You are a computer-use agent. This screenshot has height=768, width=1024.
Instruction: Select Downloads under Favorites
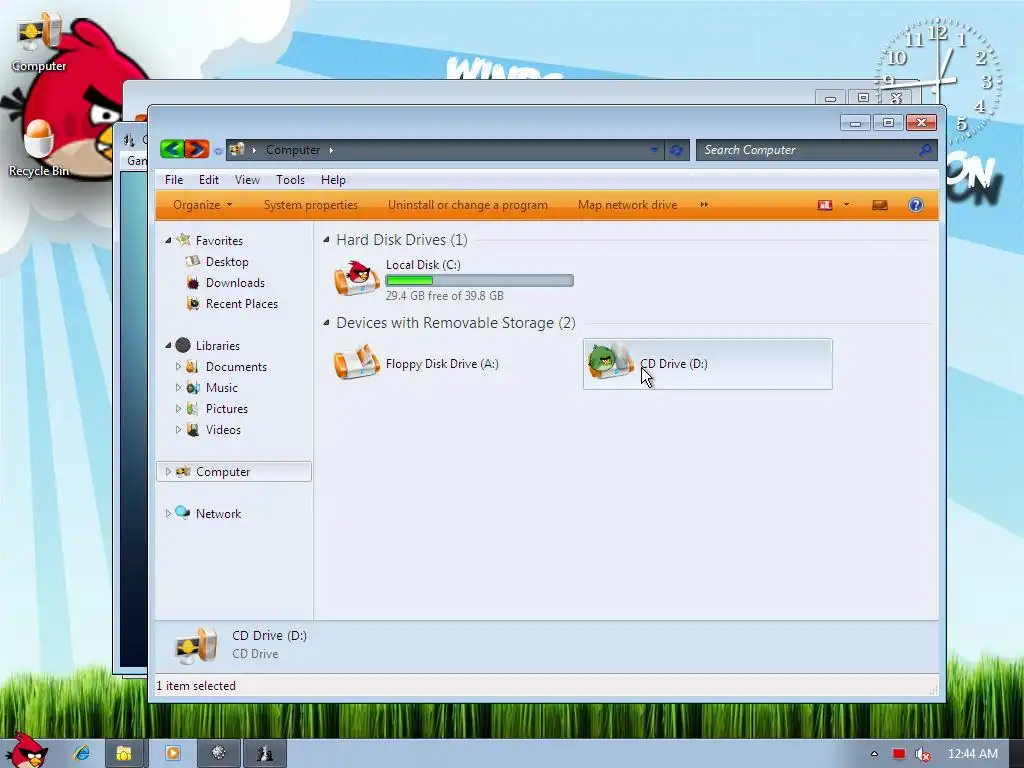(x=235, y=283)
